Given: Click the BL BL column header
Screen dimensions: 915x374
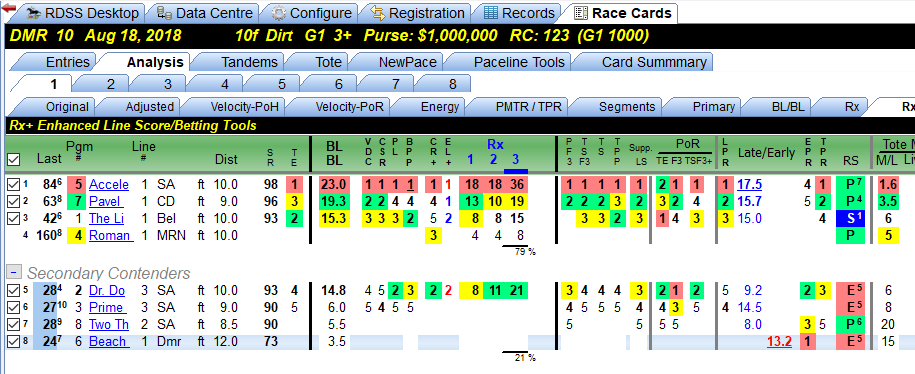Looking at the screenshot, I should (334, 154).
